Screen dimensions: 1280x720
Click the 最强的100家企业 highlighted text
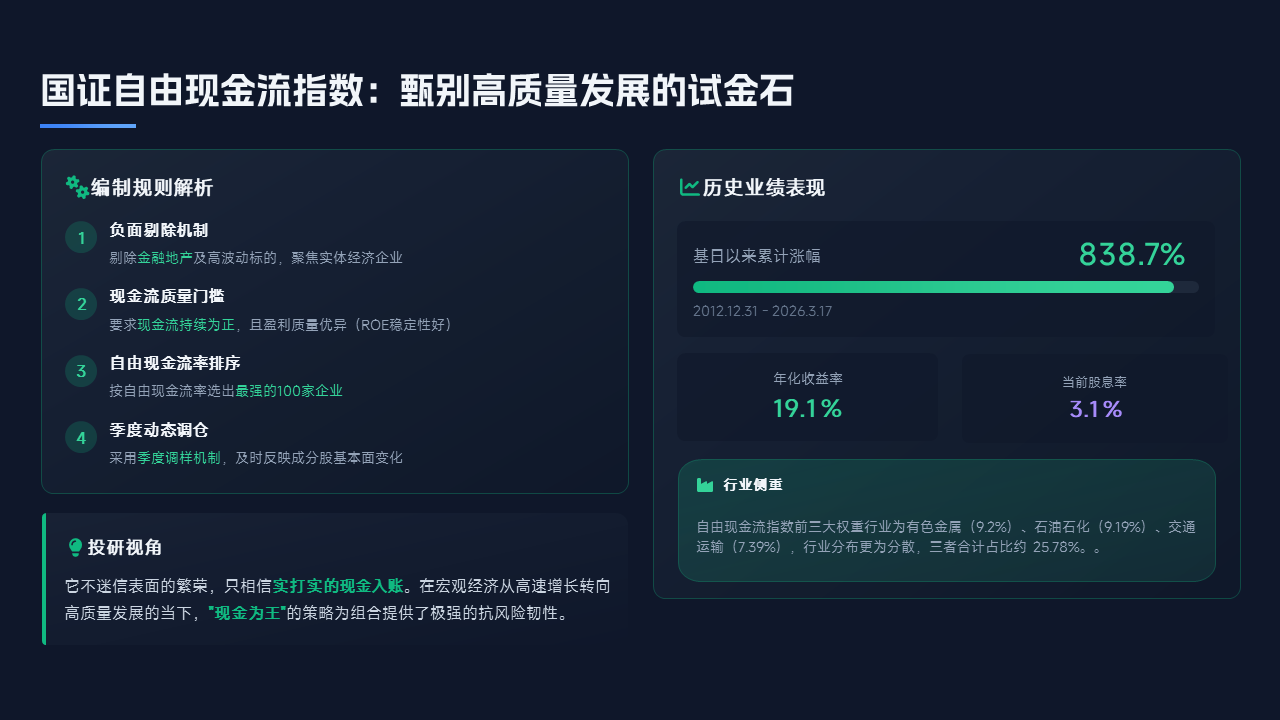pos(289,391)
